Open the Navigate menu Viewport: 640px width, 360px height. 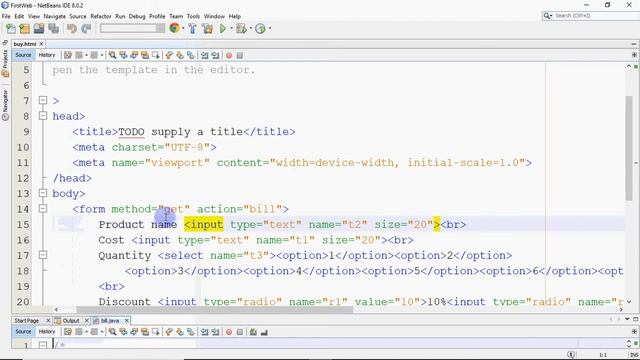[55, 16]
